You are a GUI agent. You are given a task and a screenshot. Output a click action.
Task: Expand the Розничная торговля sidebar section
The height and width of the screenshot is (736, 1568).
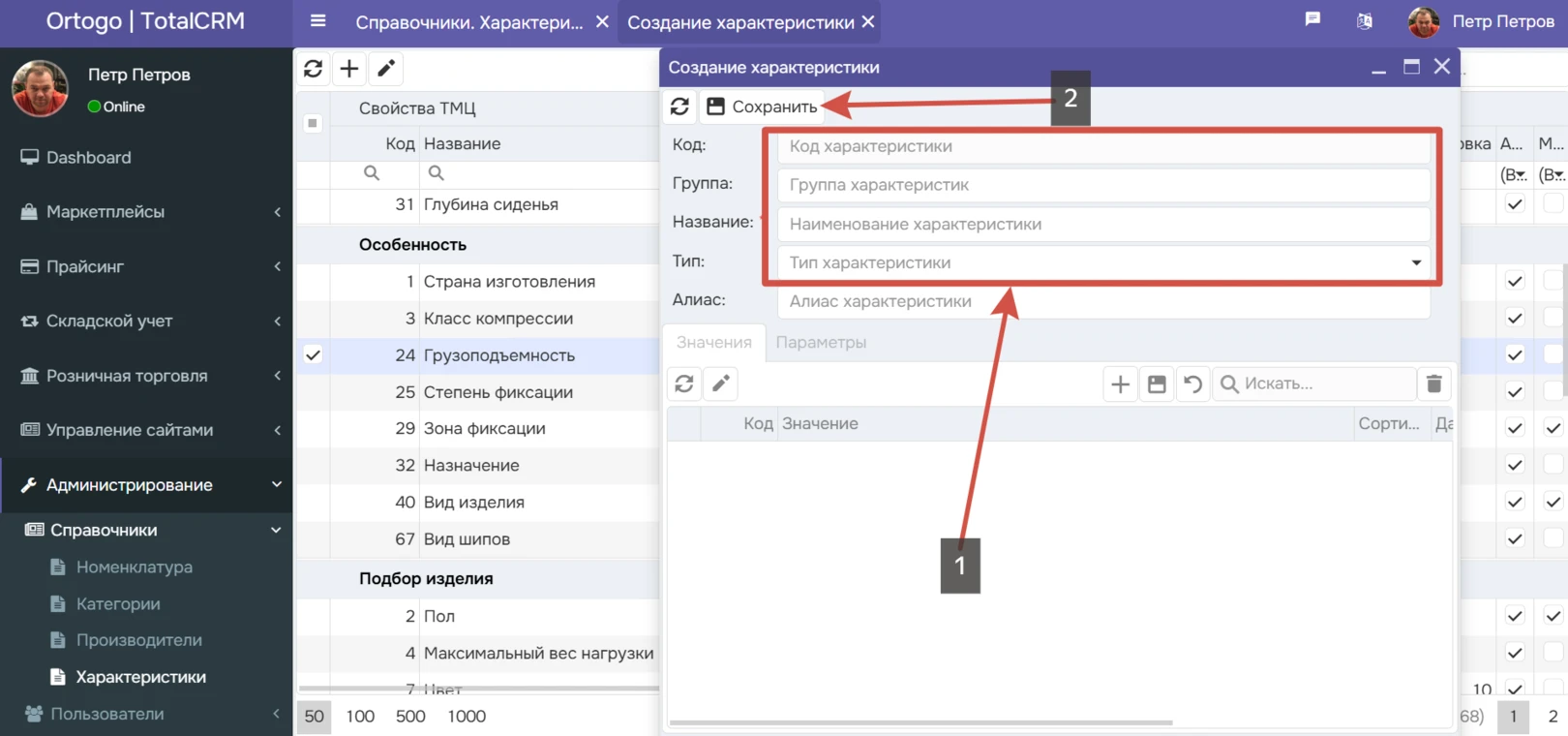146,376
